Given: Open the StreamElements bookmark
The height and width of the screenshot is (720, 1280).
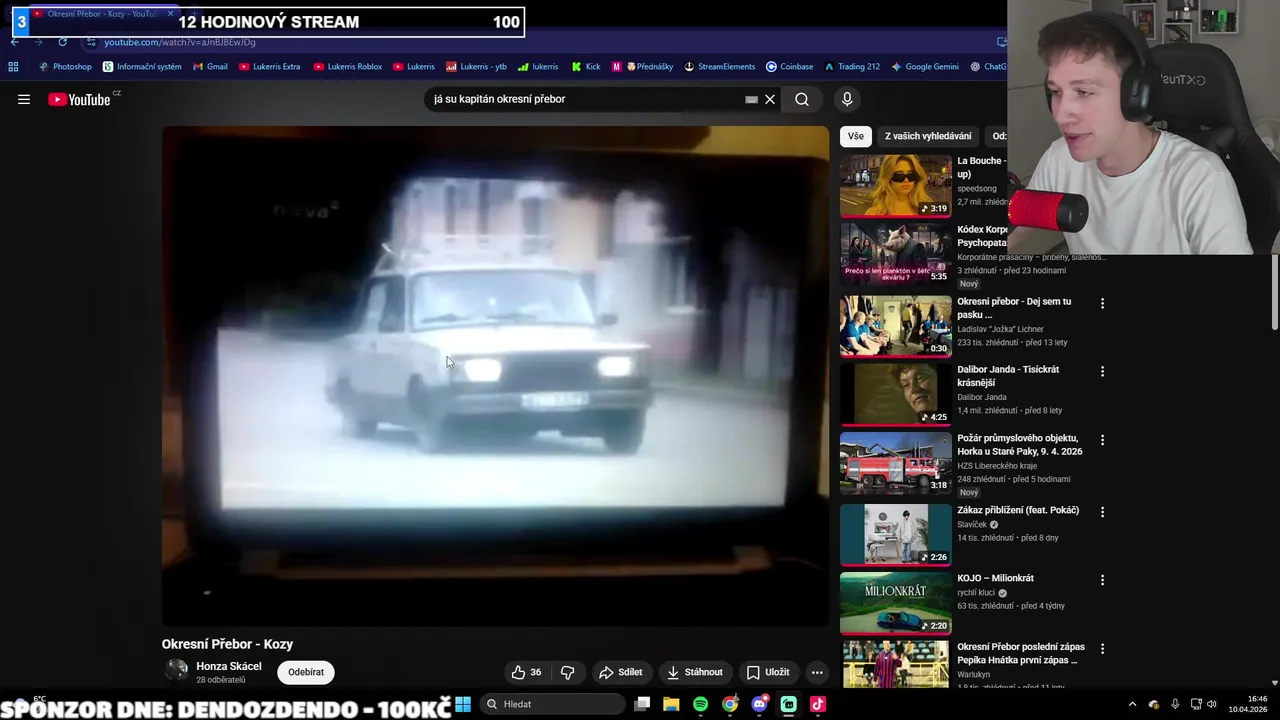Looking at the screenshot, I should tap(720, 67).
